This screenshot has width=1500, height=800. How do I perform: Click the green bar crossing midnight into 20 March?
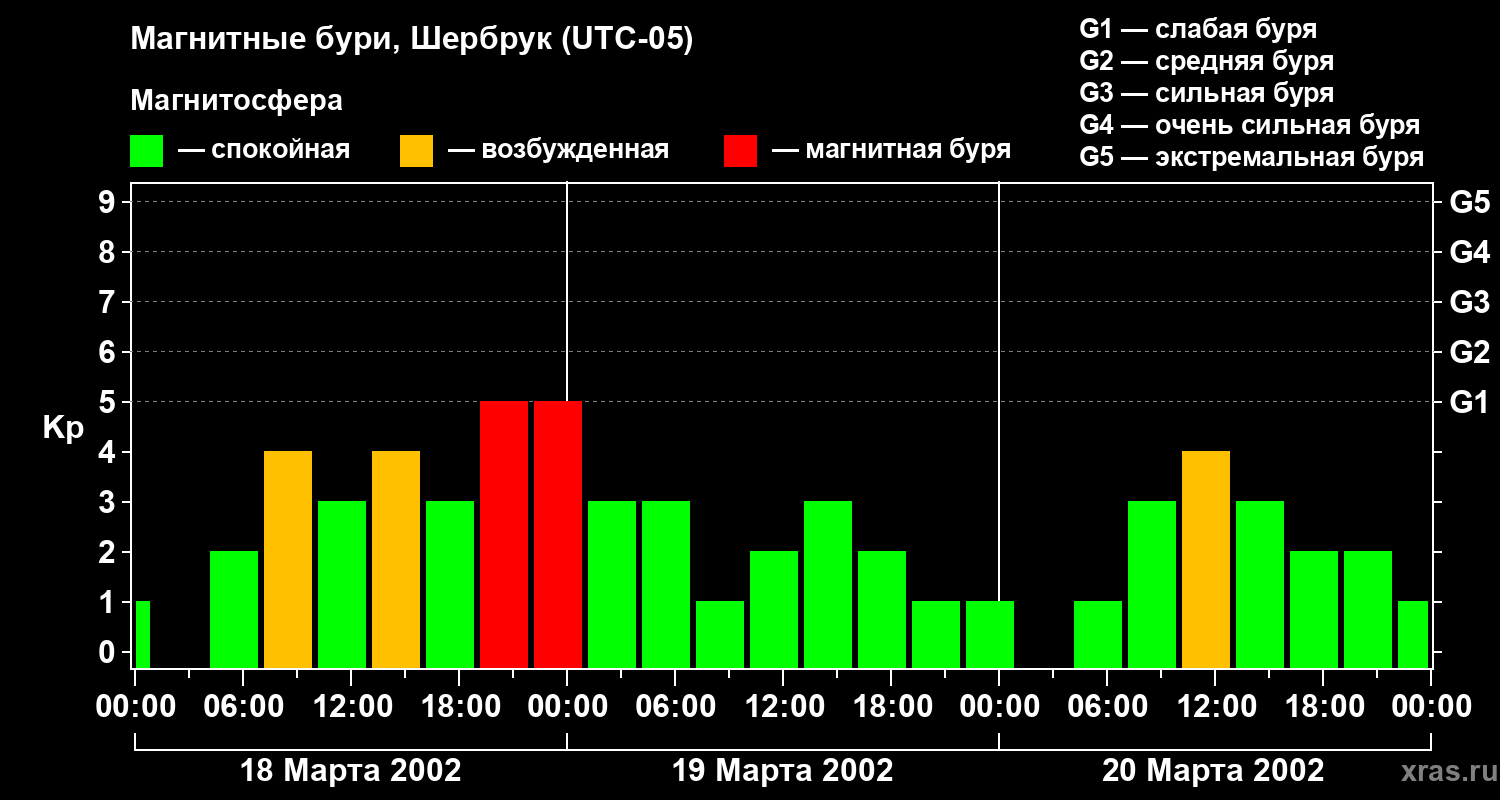pos(990,634)
